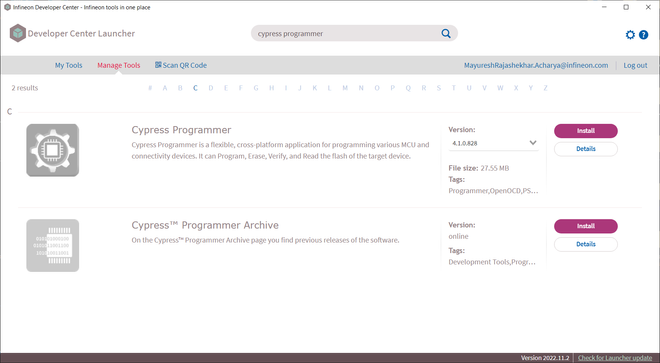
Task: Select the Manage Tools tab
Action: point(119,65)
